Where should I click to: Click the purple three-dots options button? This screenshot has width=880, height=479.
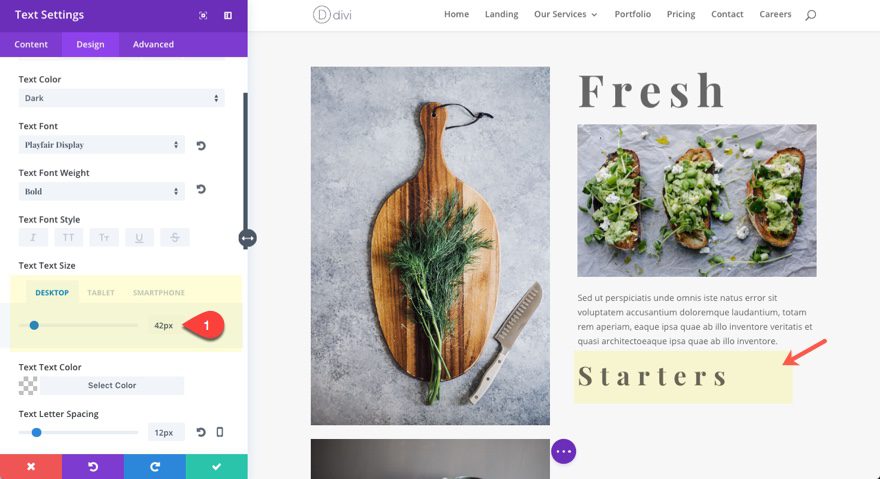coord(563,451)
